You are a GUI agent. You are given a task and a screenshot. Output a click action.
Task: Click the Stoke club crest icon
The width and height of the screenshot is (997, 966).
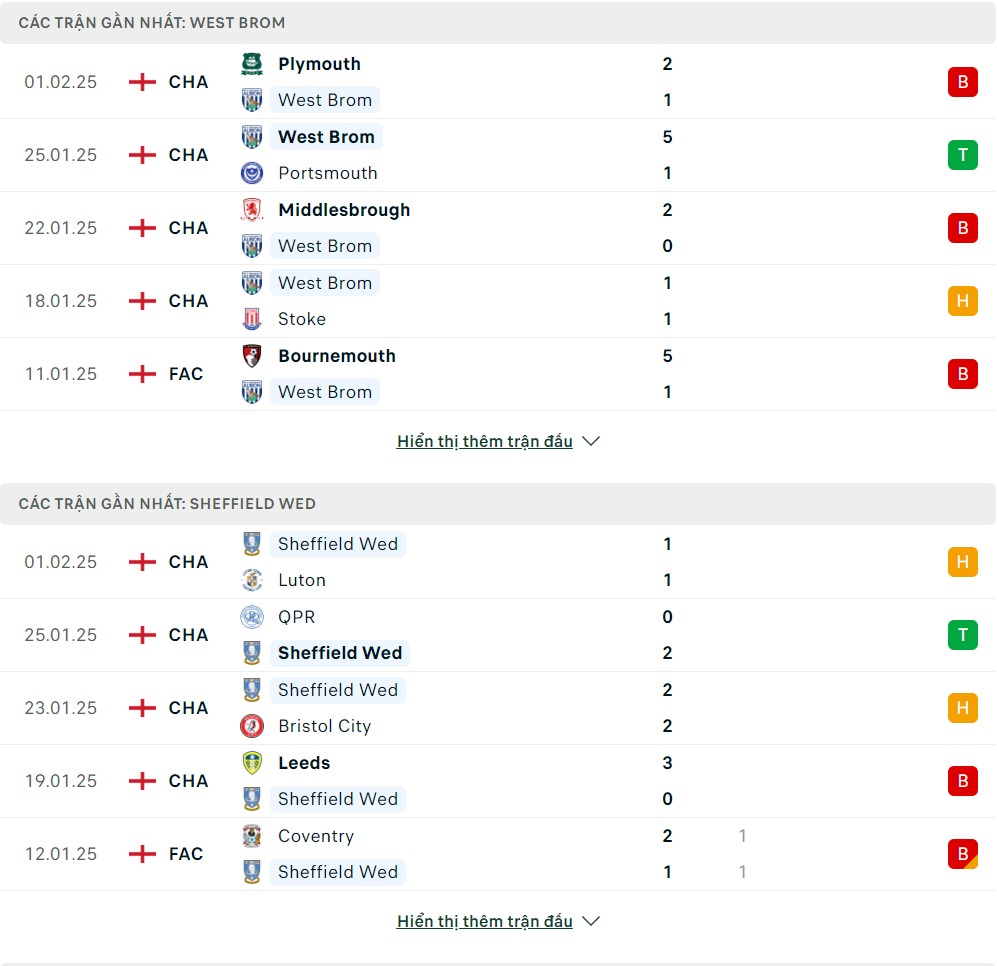(x=252, y=319)
